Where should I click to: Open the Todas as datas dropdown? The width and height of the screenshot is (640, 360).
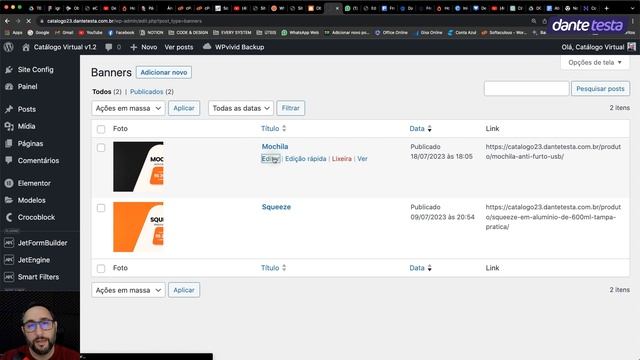click(x=241, y=108)
